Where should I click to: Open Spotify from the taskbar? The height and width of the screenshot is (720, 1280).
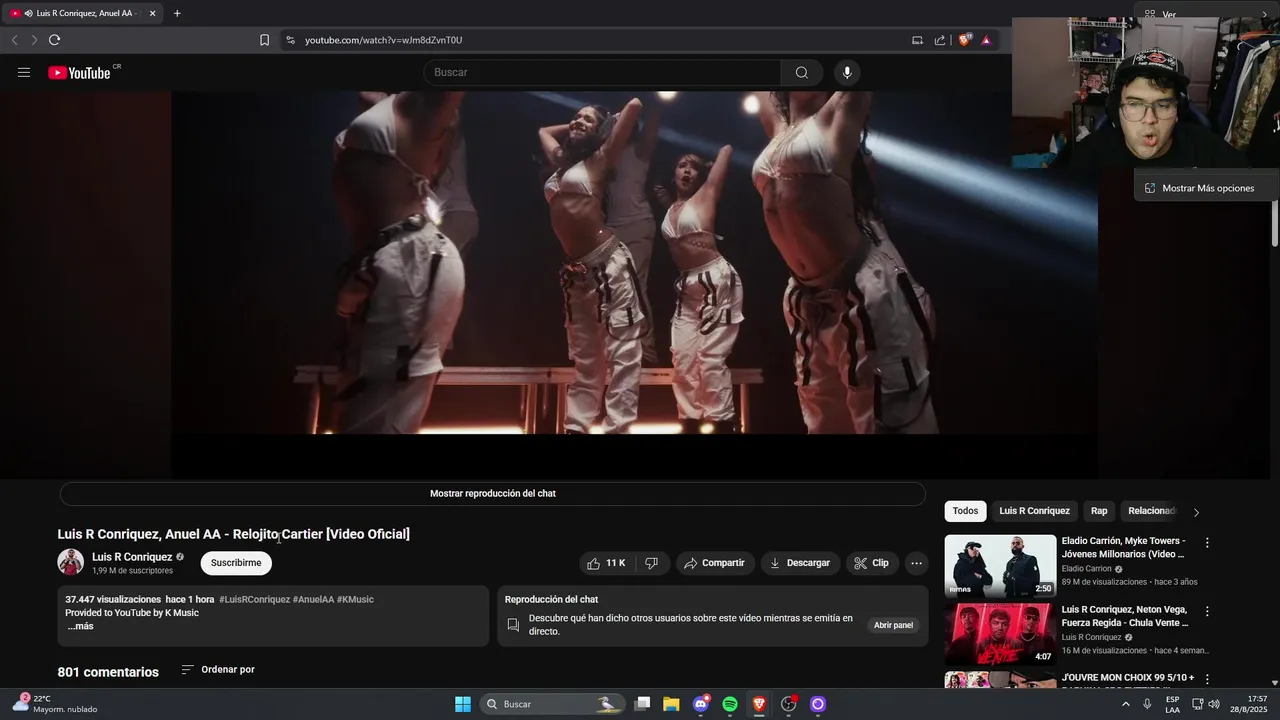point(730,704)
